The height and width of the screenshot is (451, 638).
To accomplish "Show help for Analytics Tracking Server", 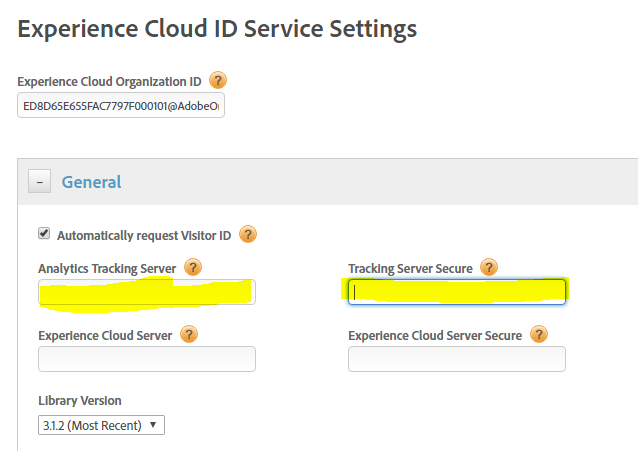I will [x=193, y=267].
